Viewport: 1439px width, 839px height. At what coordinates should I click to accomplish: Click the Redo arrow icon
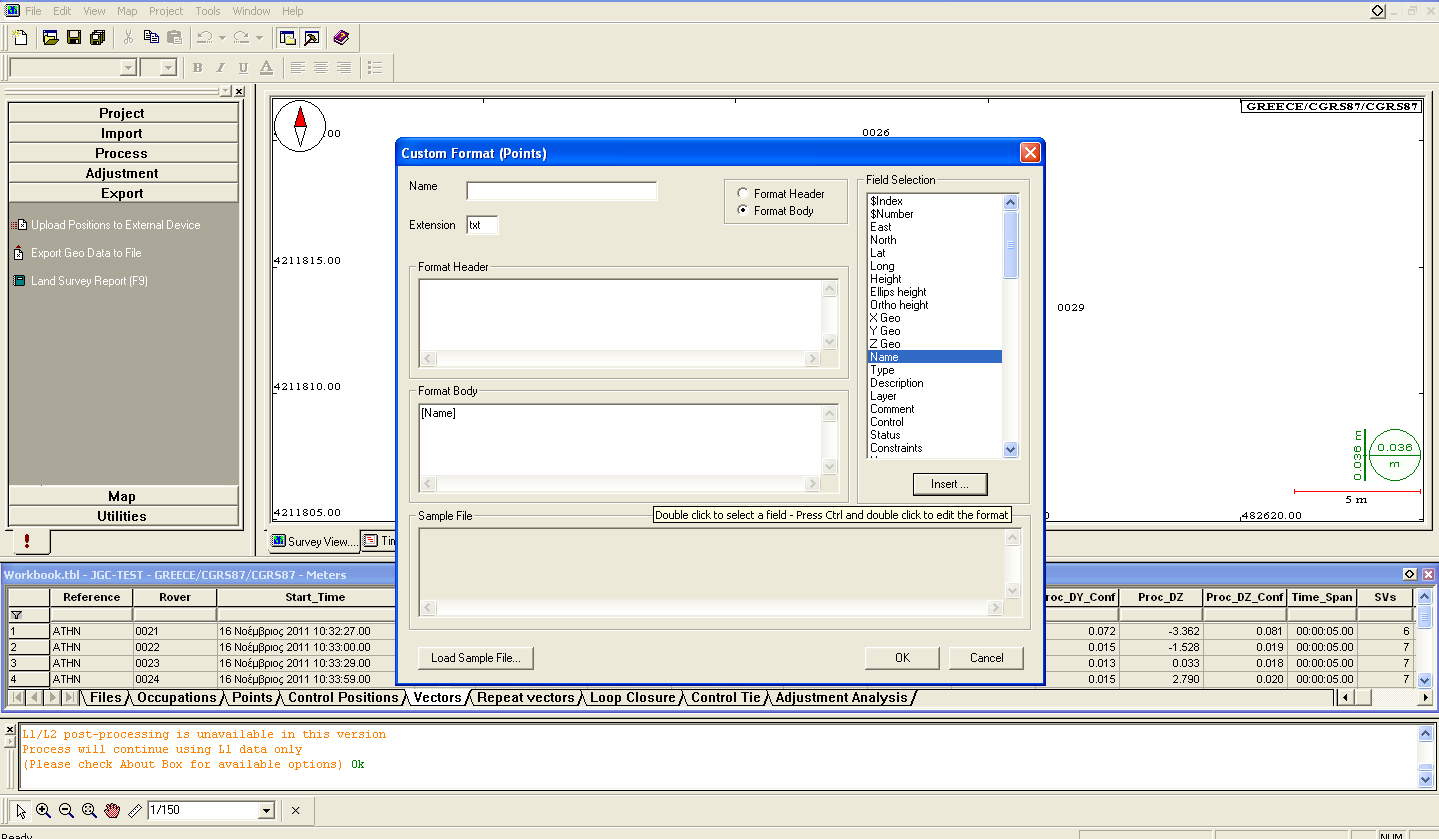pos(241,38)
